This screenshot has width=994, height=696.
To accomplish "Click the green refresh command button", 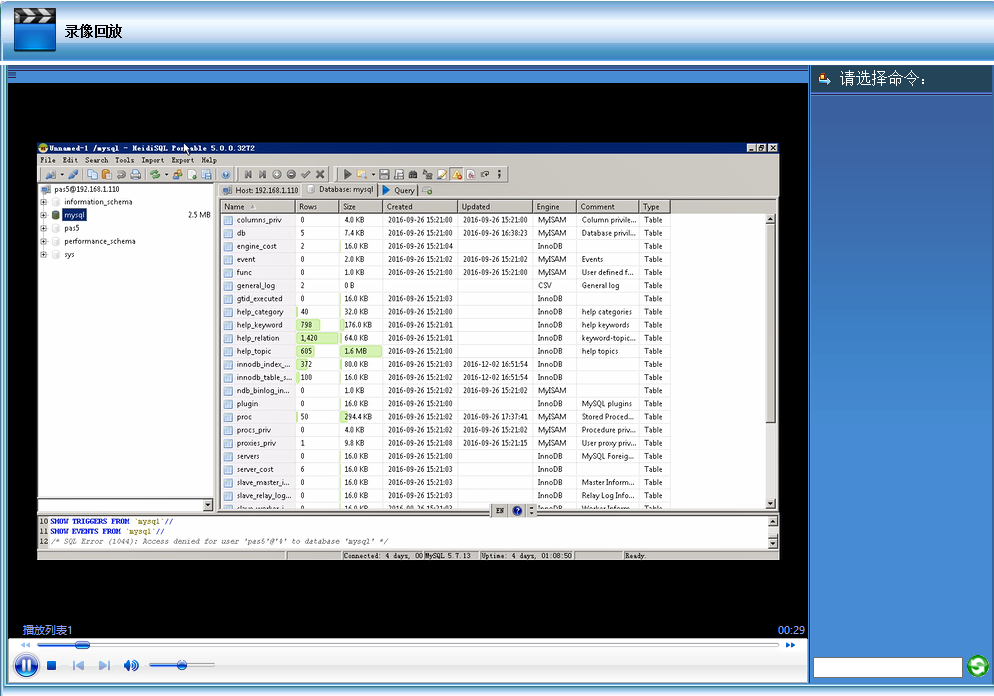I will pos(978,666).
